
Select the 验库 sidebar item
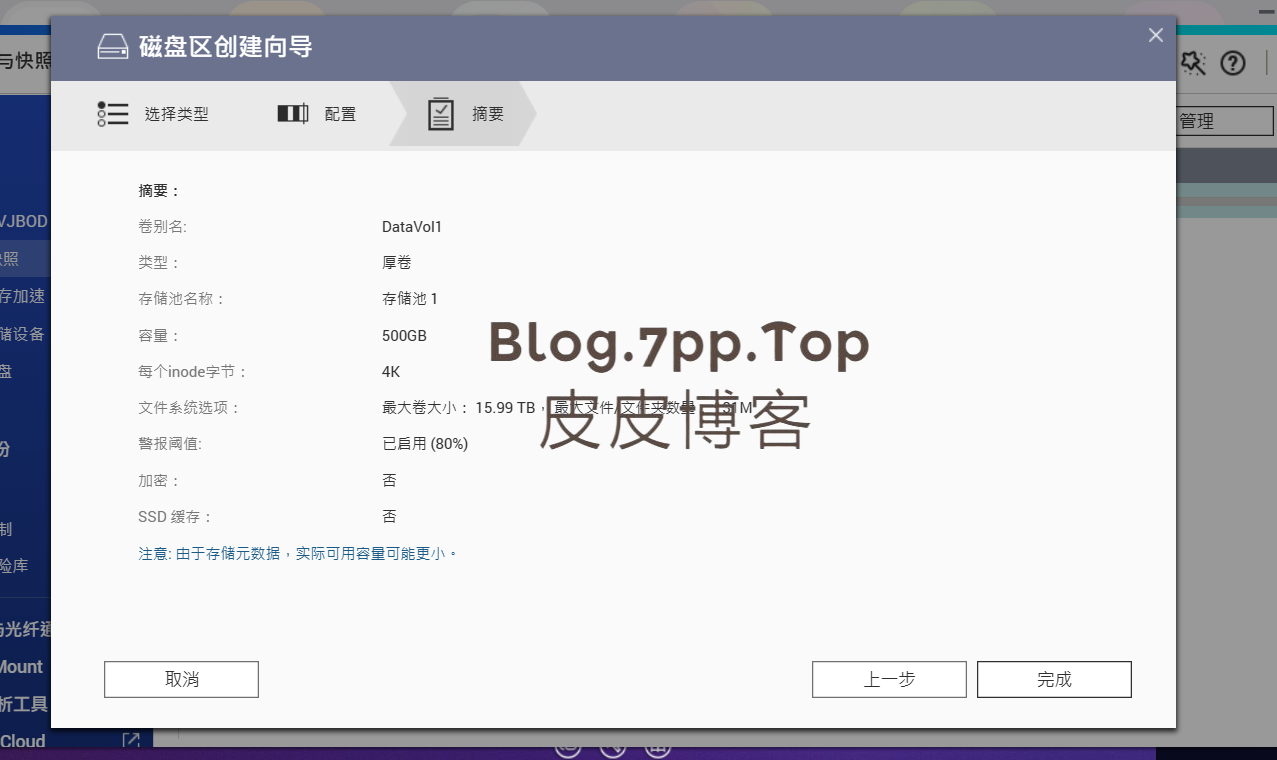pyautogui.click(x=15, y=566)
